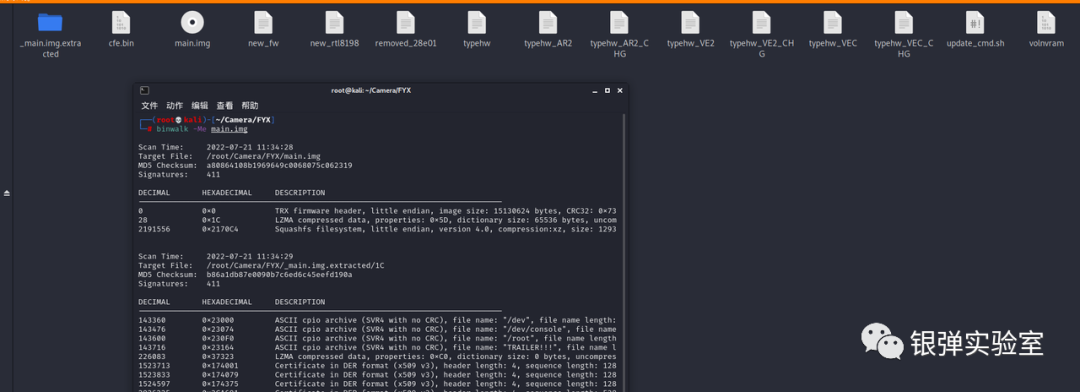Select the main.img disc image icon
The height and width of the screenshot is (392, 1080).
tap(192, 23)
